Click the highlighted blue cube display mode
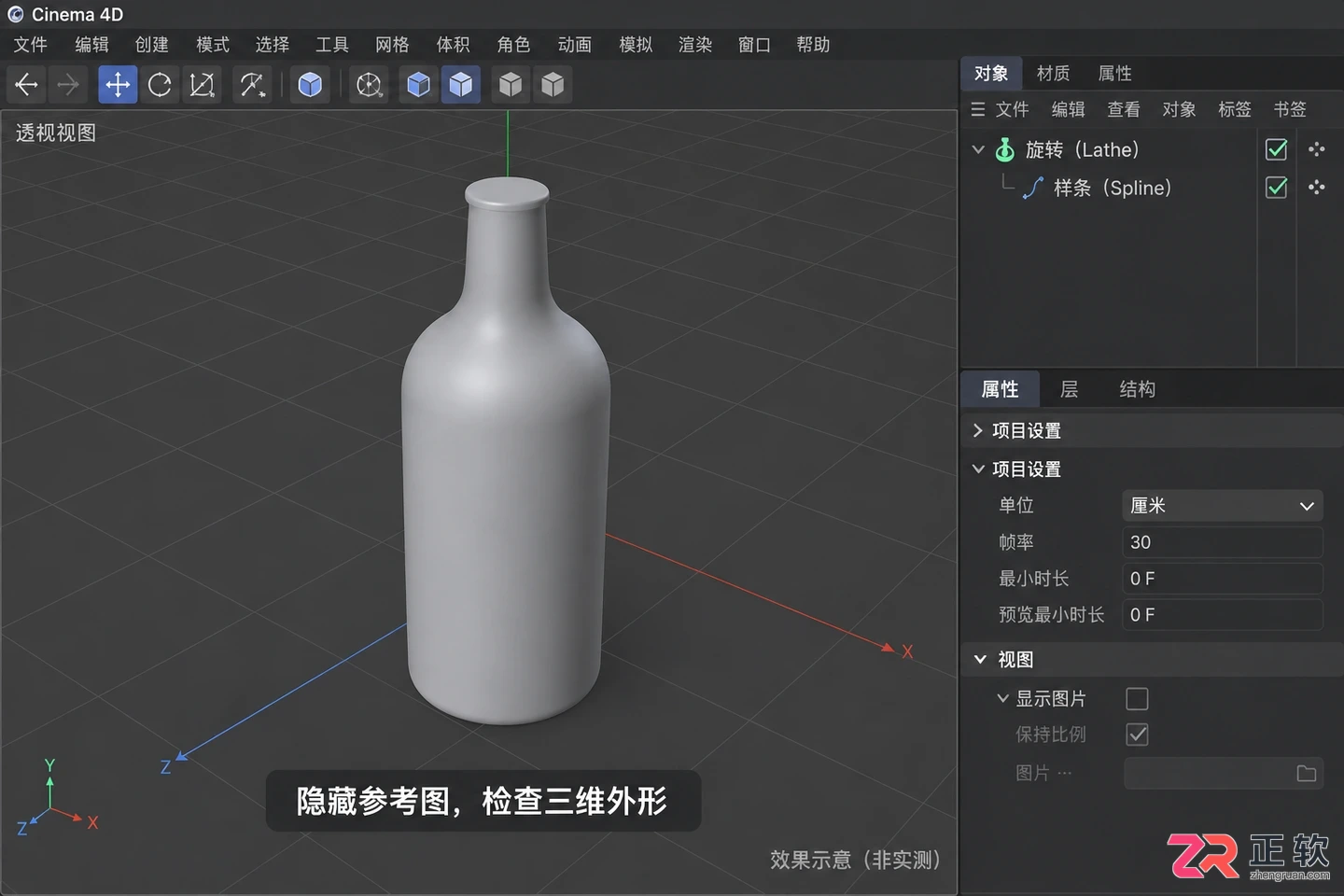 461,85
